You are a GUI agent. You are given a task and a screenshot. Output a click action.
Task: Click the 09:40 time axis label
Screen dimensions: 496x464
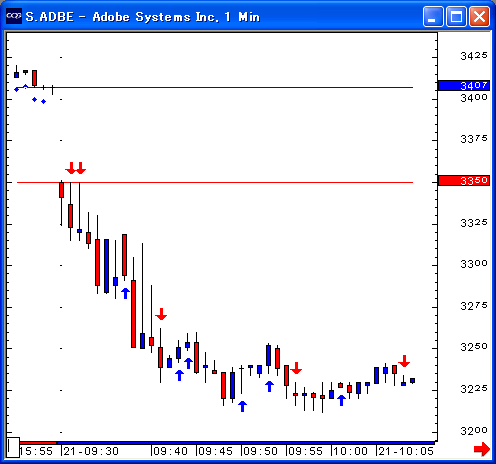[170, 451]
